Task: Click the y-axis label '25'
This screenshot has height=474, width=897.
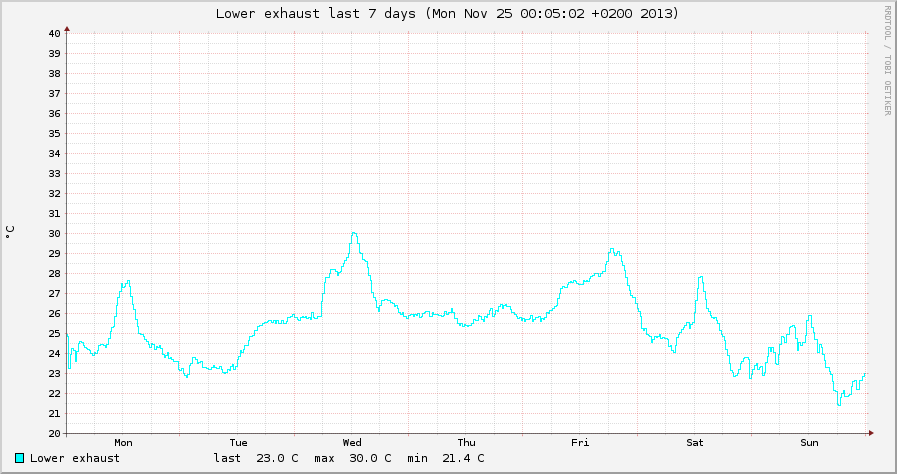Action: point(54,333)
